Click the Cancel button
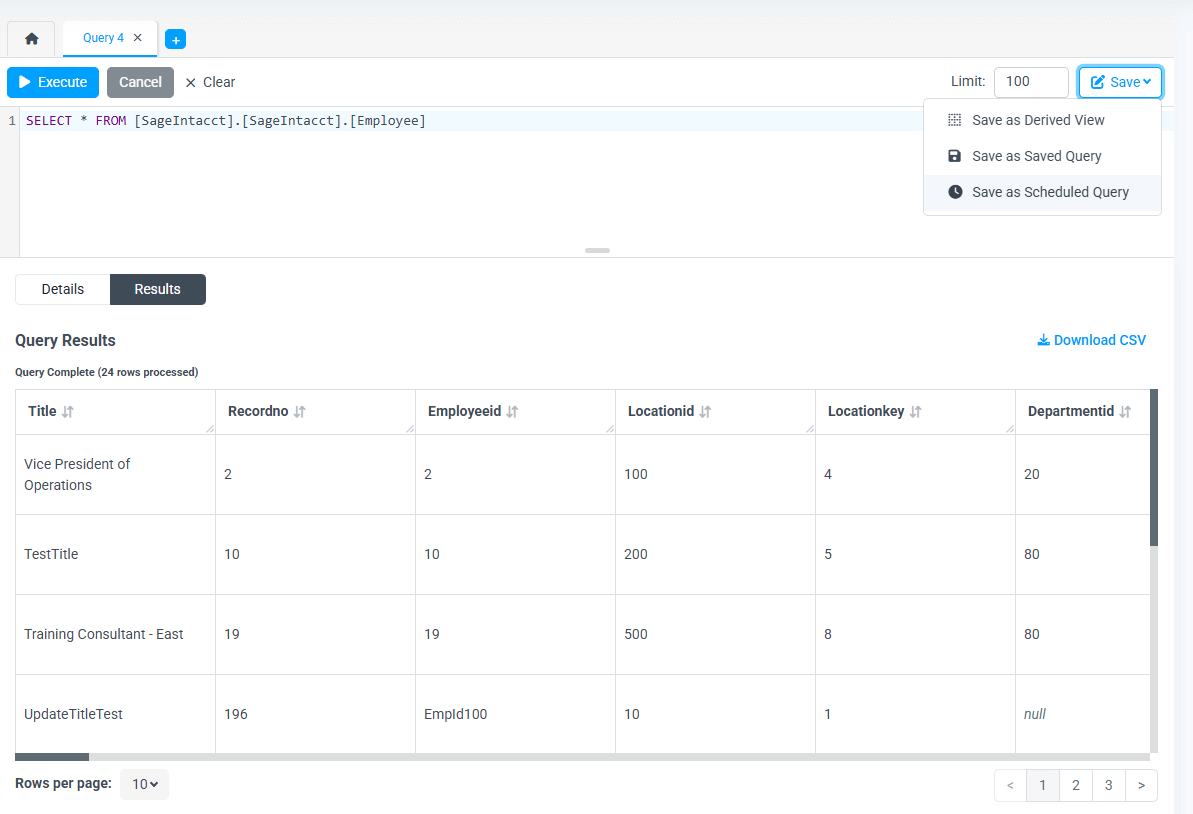 (140, 82)
